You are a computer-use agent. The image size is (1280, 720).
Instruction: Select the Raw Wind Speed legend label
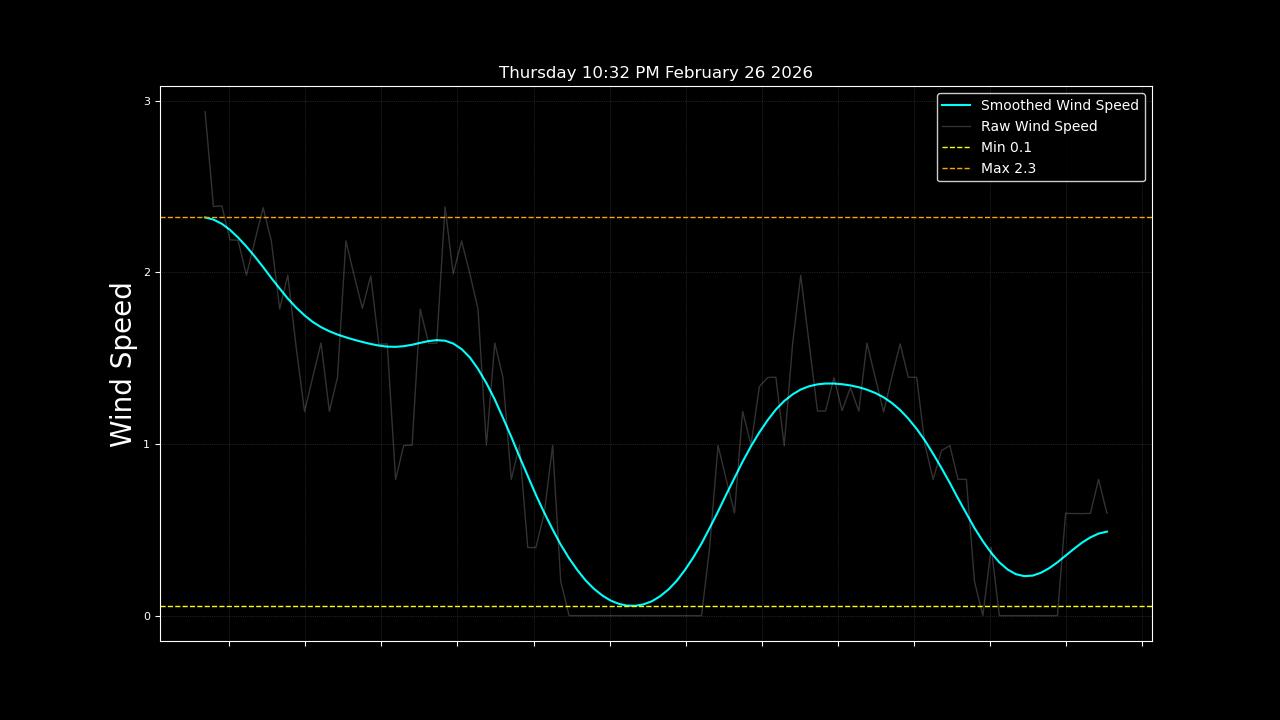click(1038, 126)
